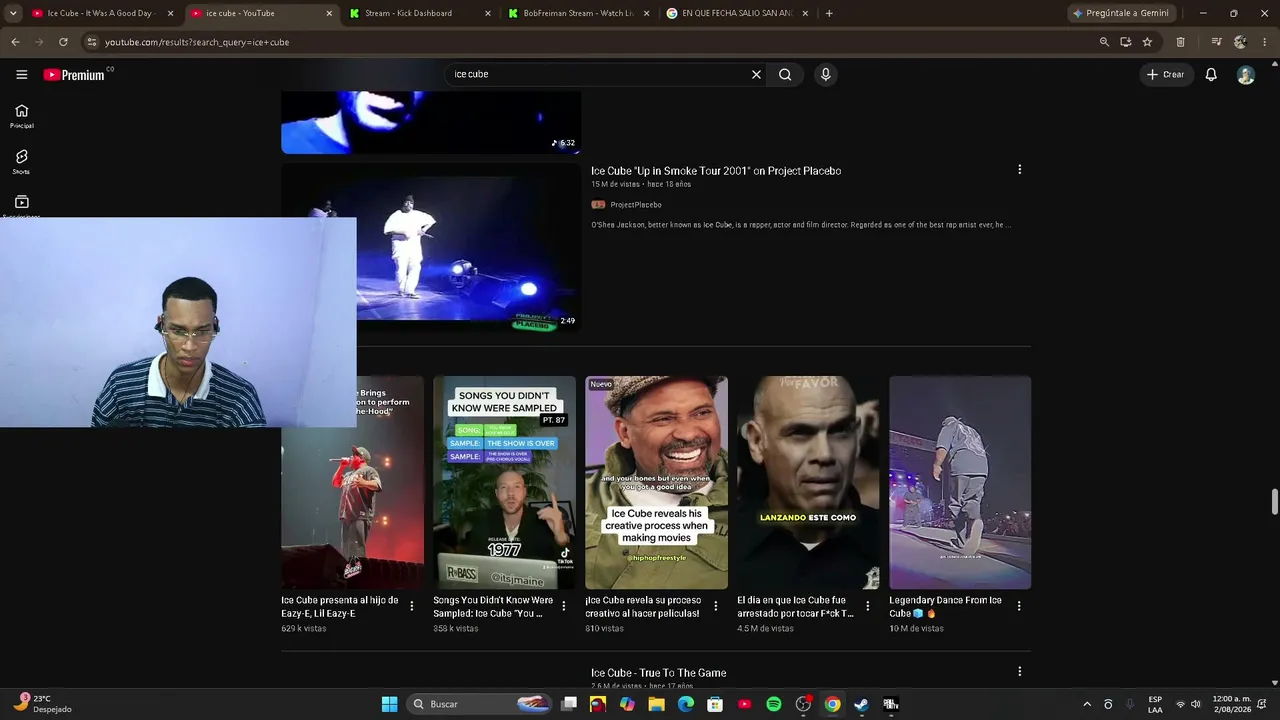Viewport: 1280px width, 720px height.
Task: Bookmark this page with the star
Action: pos(1147,42)
